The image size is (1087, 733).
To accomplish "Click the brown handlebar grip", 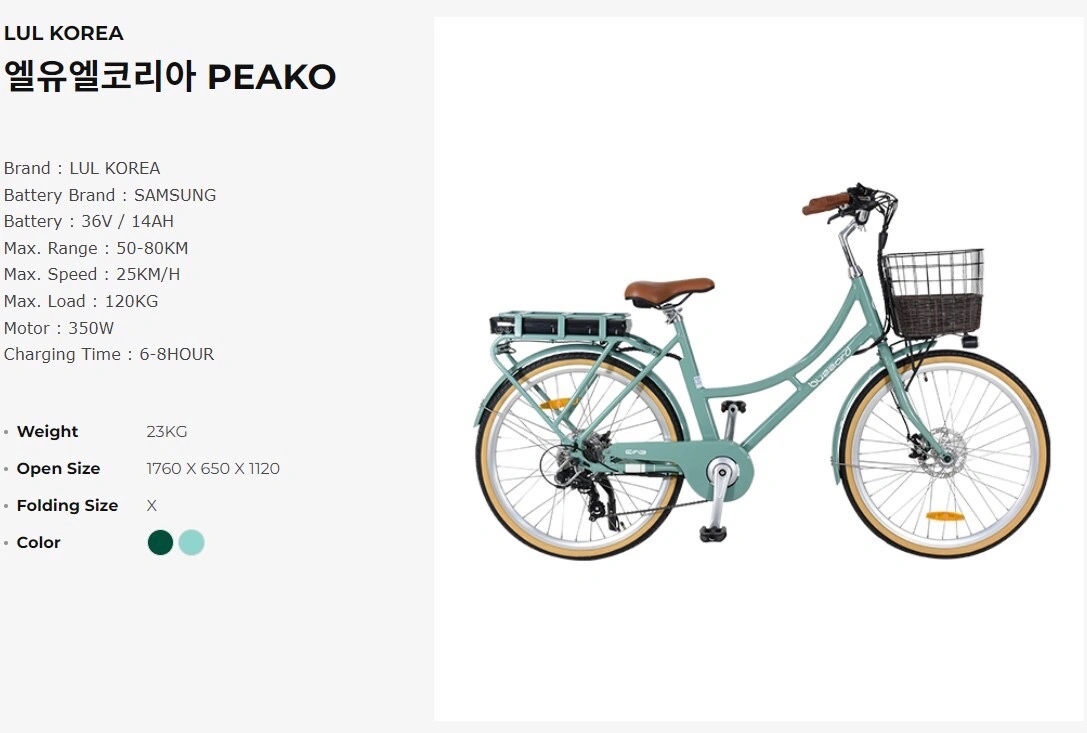I will pyautogui.click(x=826, y=203).
